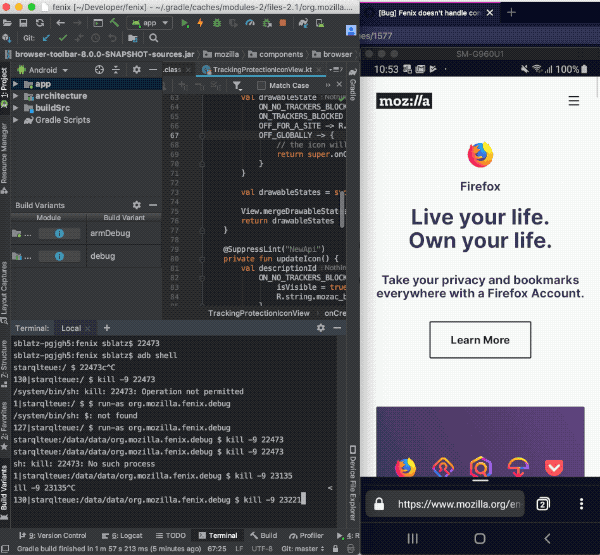Screen dimensions: 600x555
Task: Open AVD Manager device icon
Action: (320, 23)
